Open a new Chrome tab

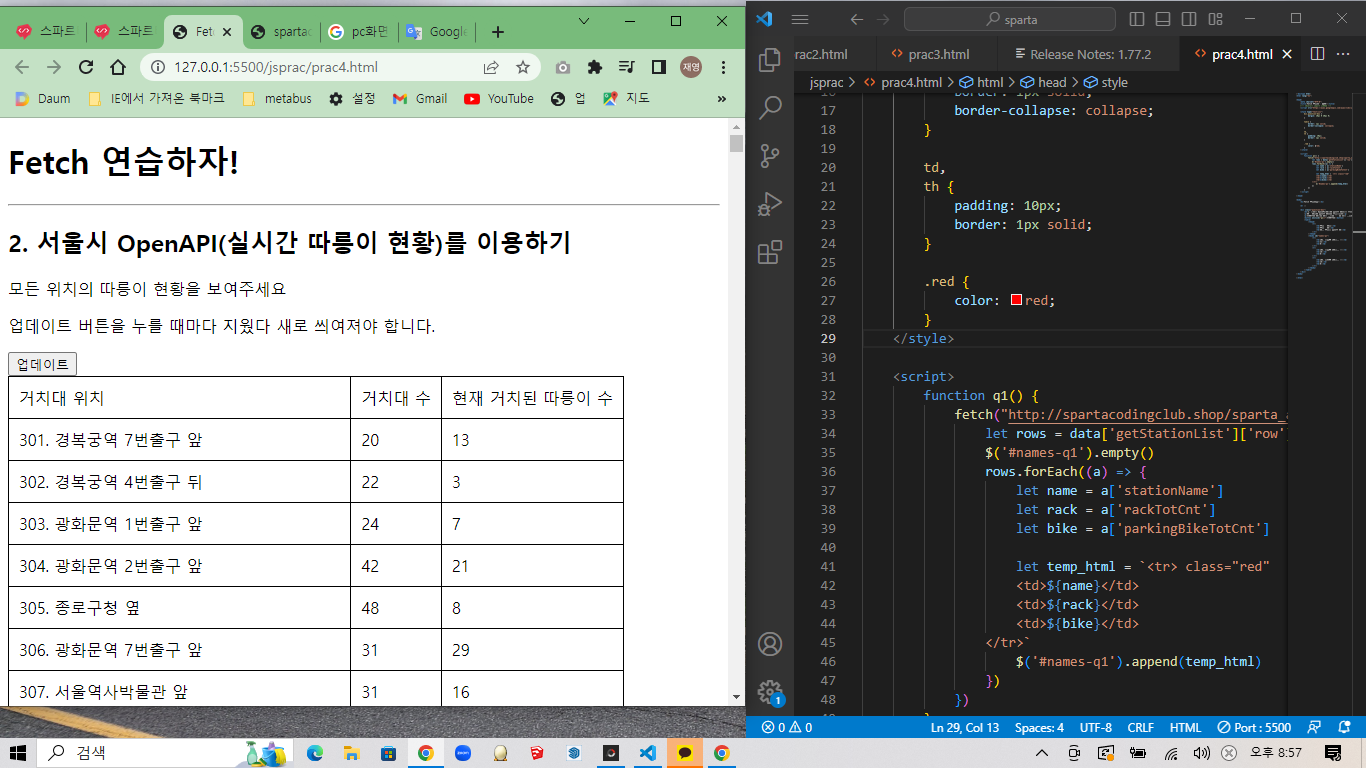pyautogui.click(x=498, y=32)
